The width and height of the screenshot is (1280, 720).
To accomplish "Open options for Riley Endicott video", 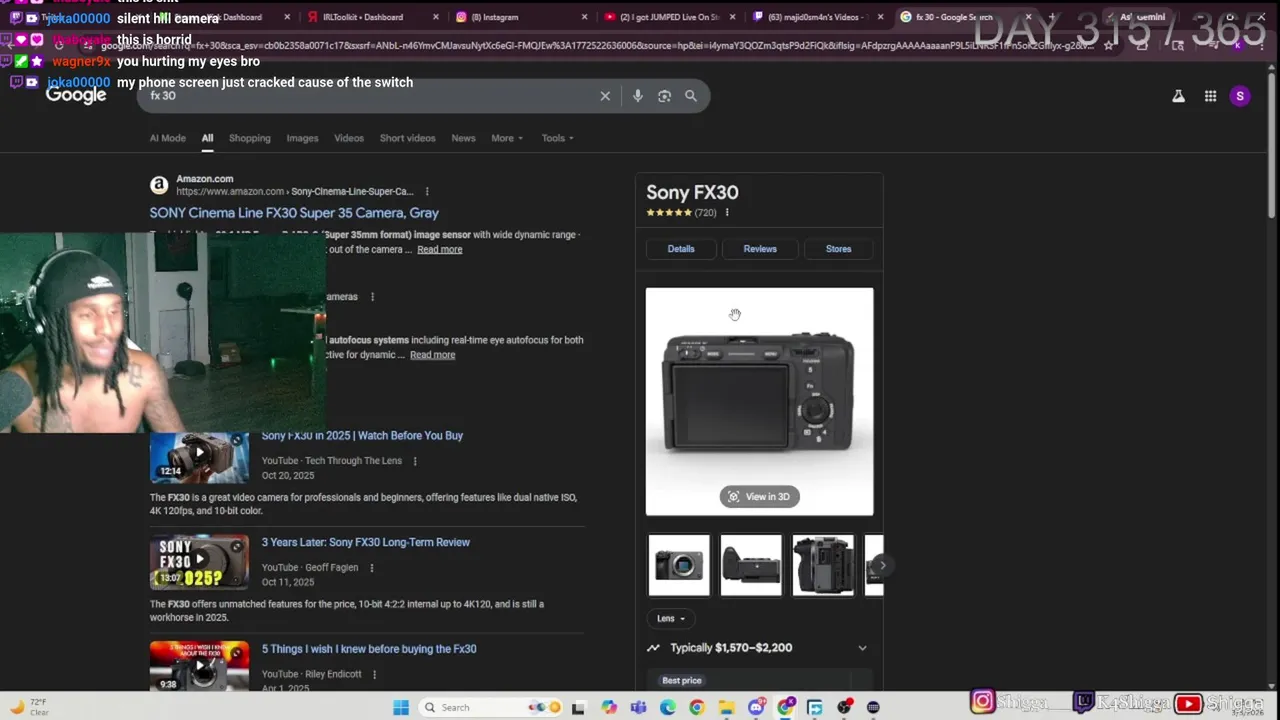I will (375, 674).
